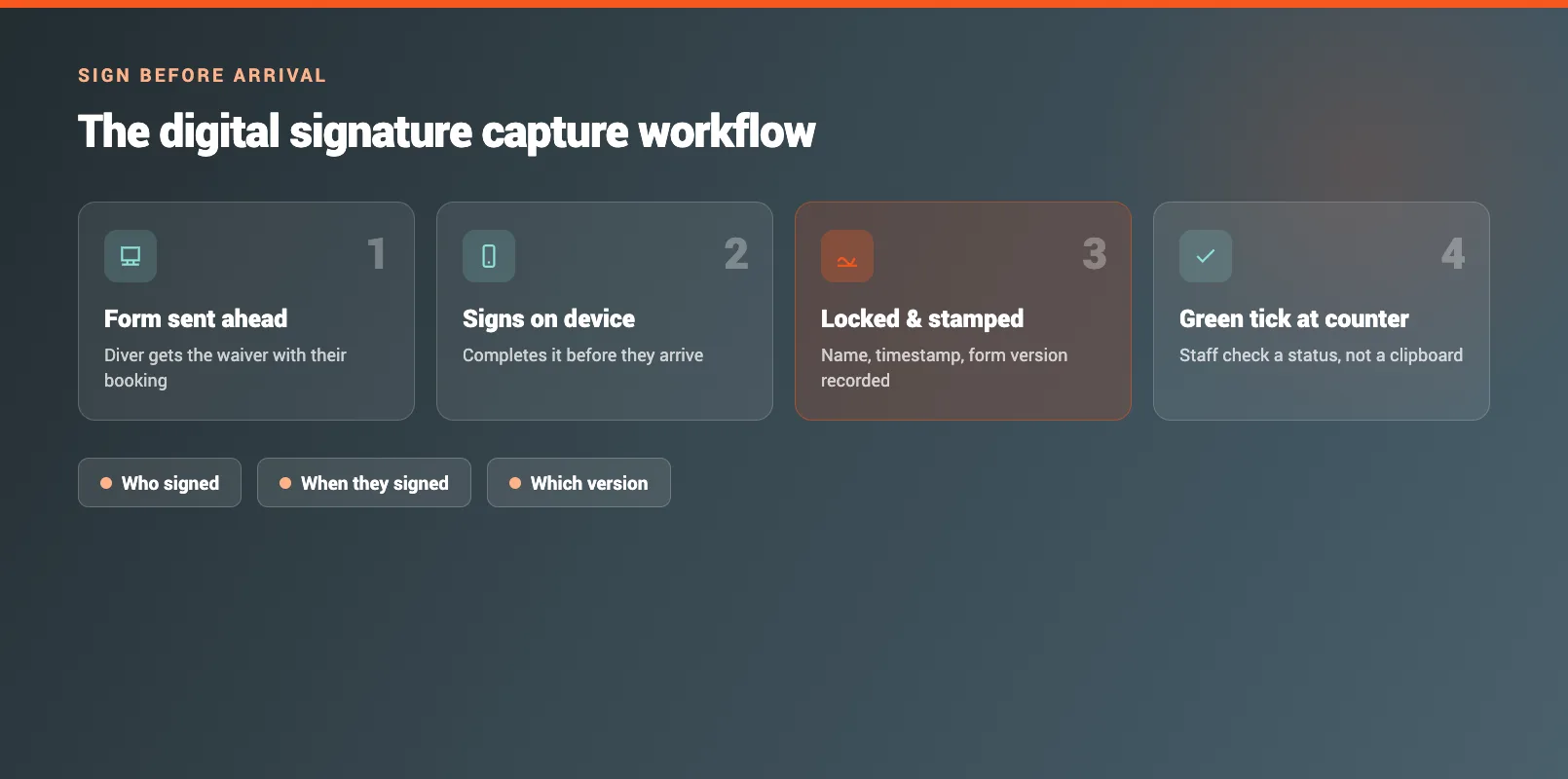The image size is (1568, 779).
Task: Click the signature icon in Locked & stamped card
Action: tap(847, 256)
